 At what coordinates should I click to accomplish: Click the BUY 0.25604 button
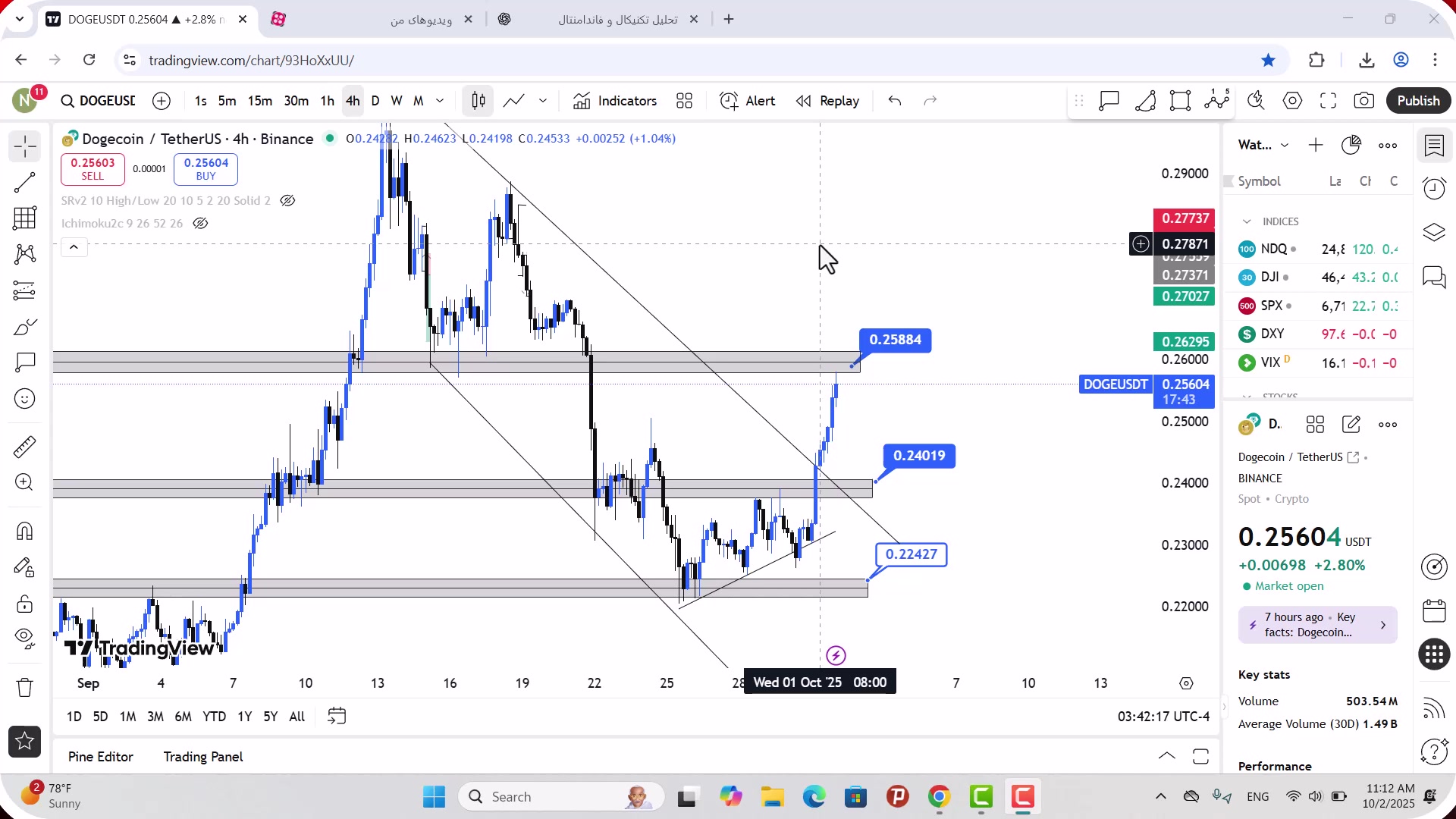[206, 169]
